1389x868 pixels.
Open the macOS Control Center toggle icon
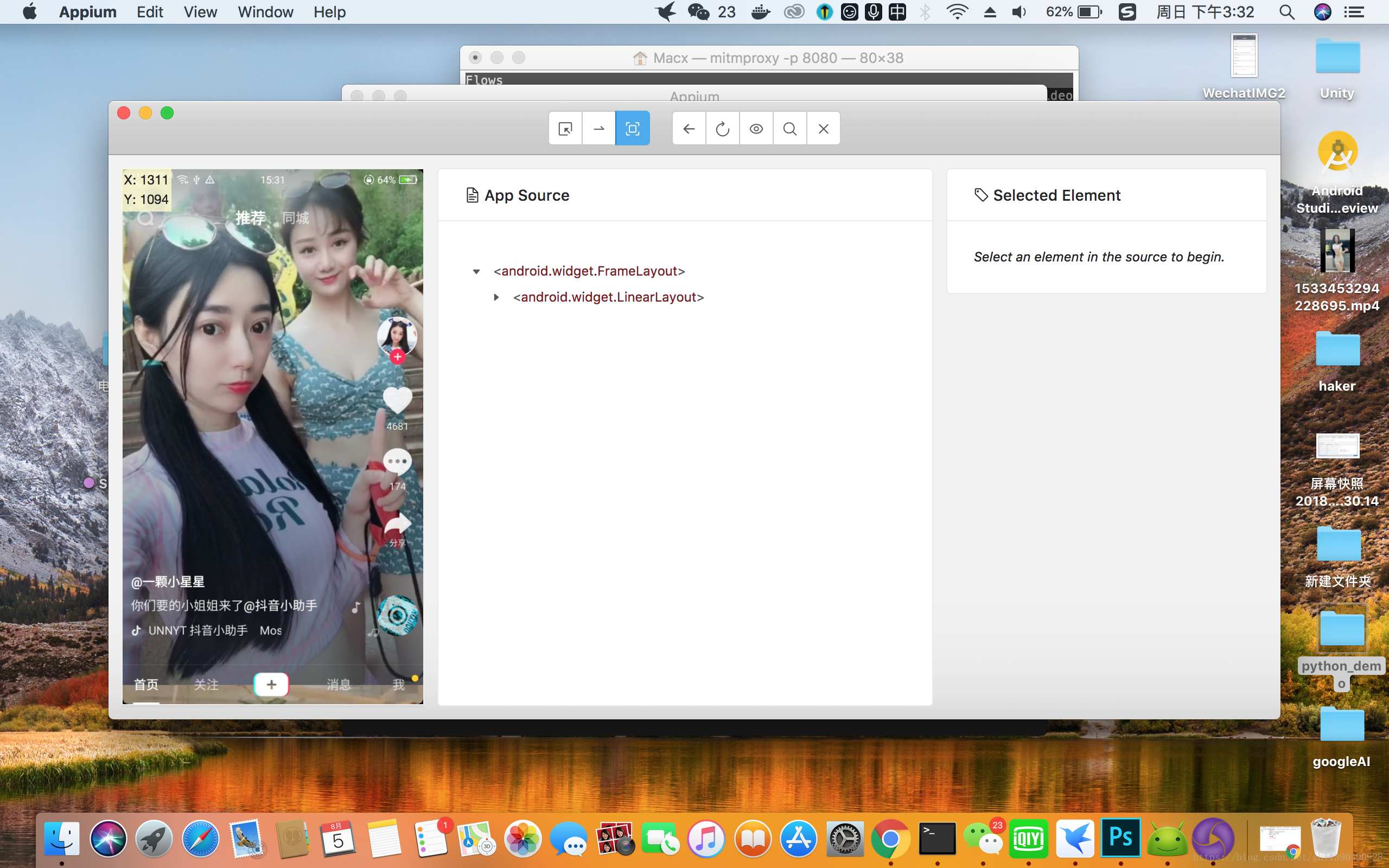click(x=1355, y=12)
